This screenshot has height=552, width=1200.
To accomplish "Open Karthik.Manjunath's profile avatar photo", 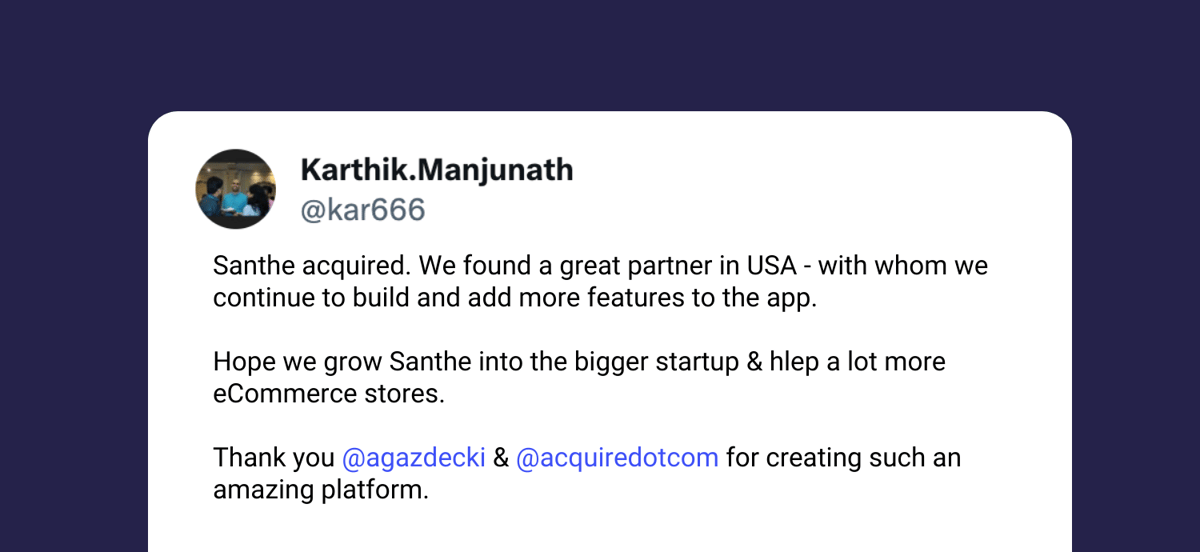I will coord(235,189).
